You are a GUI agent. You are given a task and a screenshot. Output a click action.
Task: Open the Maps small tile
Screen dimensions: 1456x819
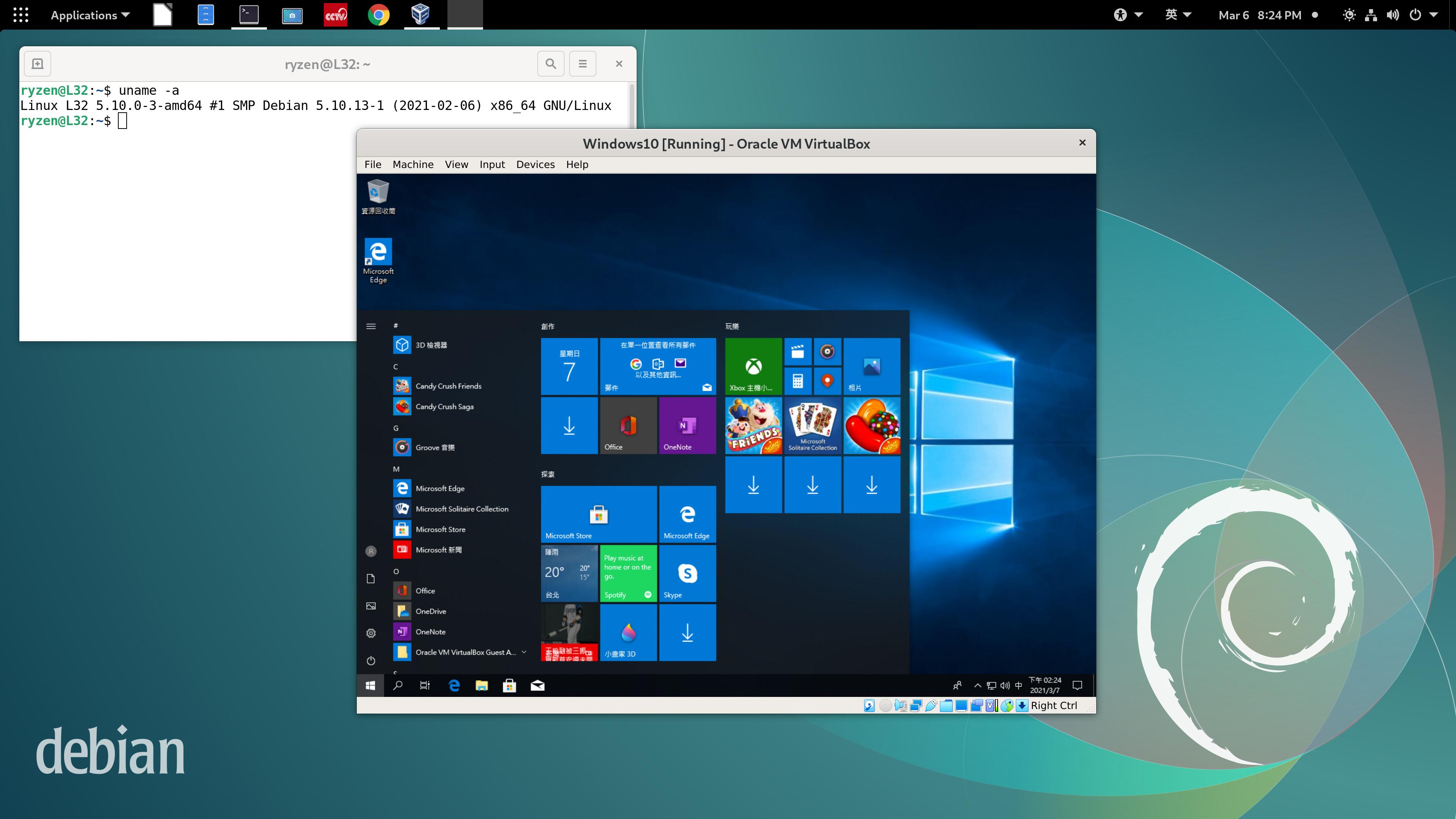pos(827,381)
